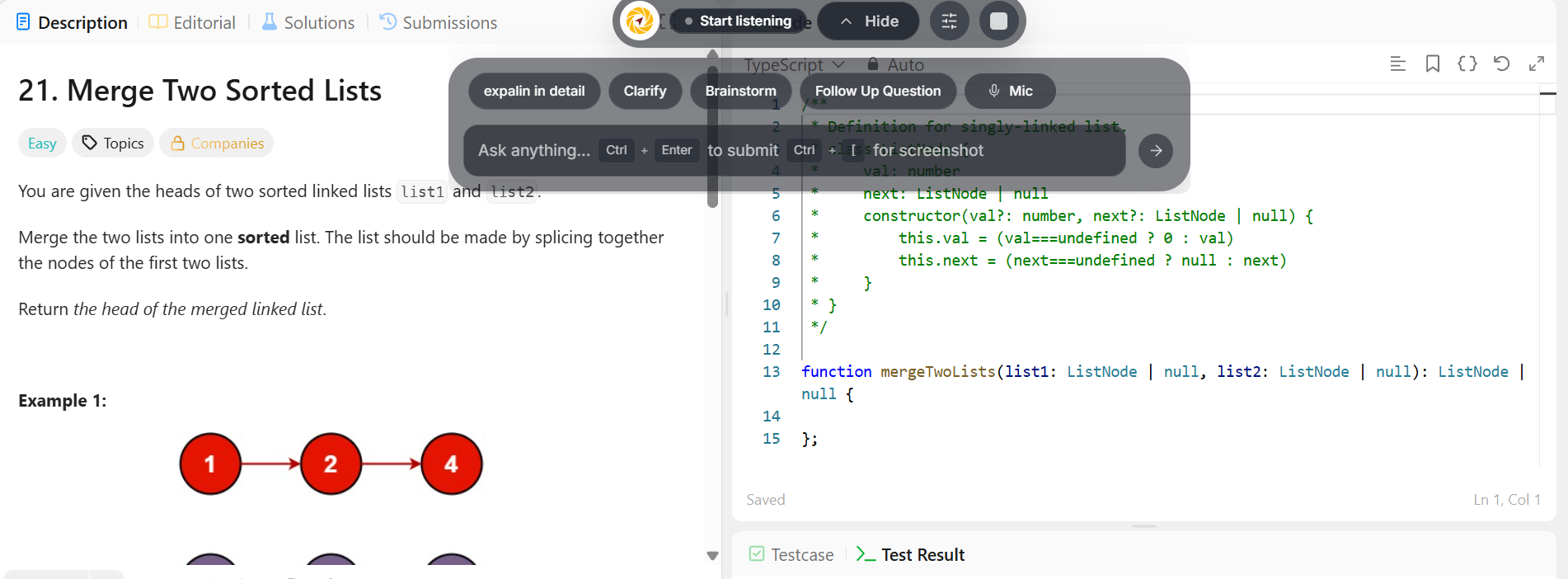Click line number 13 in the editor

(x=771, y=371)
